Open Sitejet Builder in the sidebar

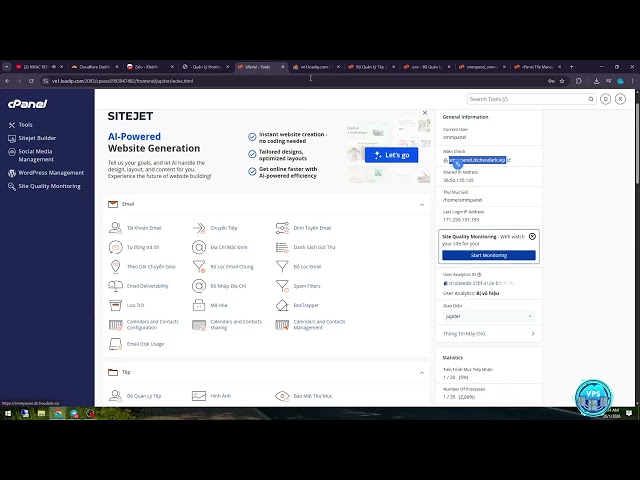[32, 138]
